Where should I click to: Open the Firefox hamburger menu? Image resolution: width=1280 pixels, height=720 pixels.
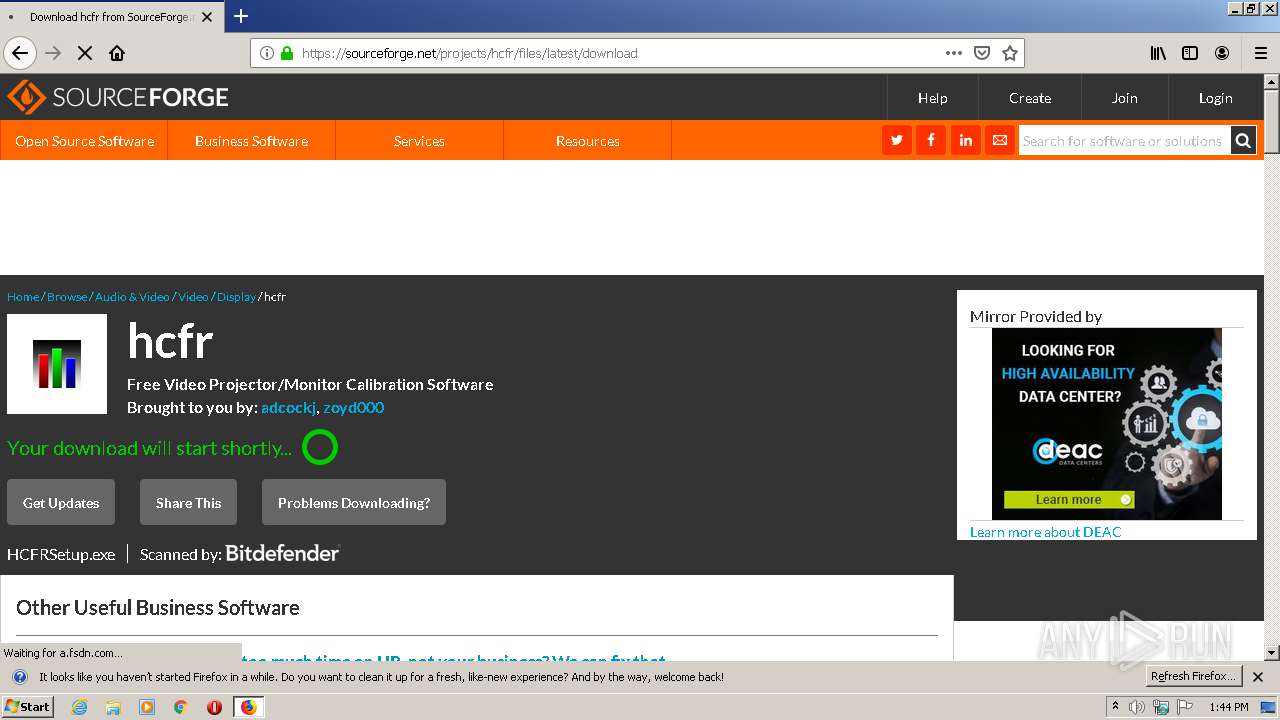coord(1260,53)
